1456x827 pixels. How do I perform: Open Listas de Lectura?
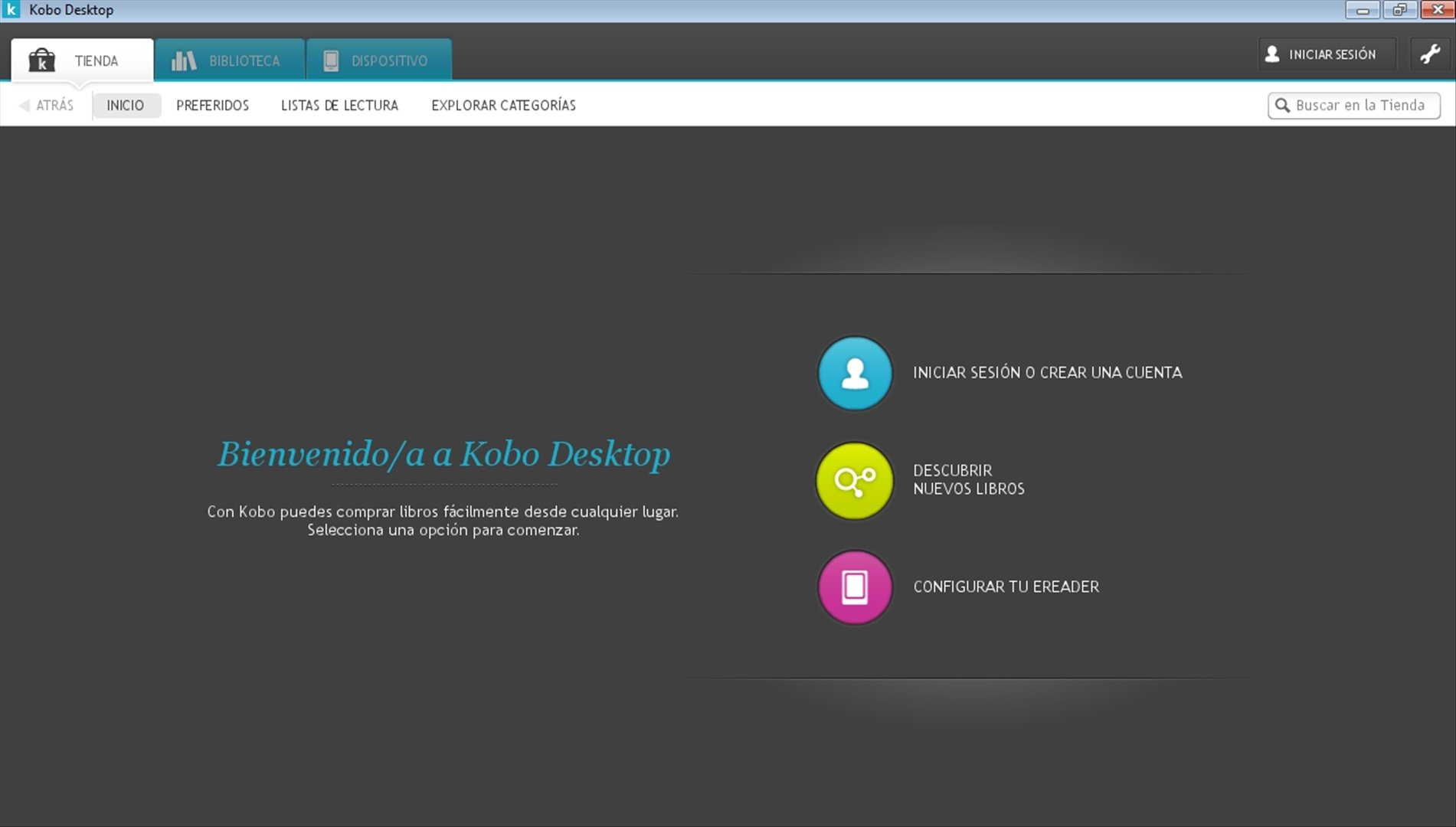click(x=339, y=106)
